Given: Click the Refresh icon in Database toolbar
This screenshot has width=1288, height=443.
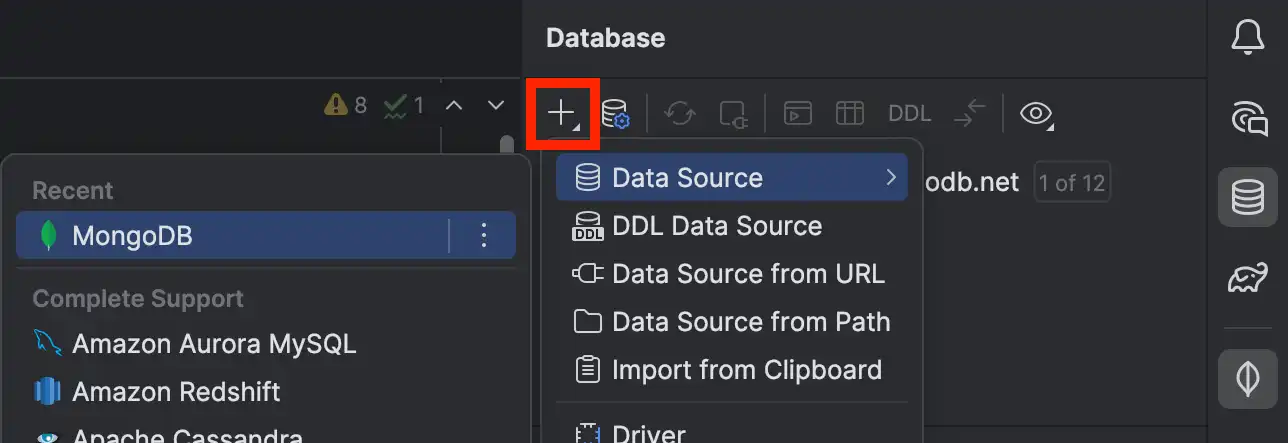Looking at the screenshot, I should (x=680, y=113).
